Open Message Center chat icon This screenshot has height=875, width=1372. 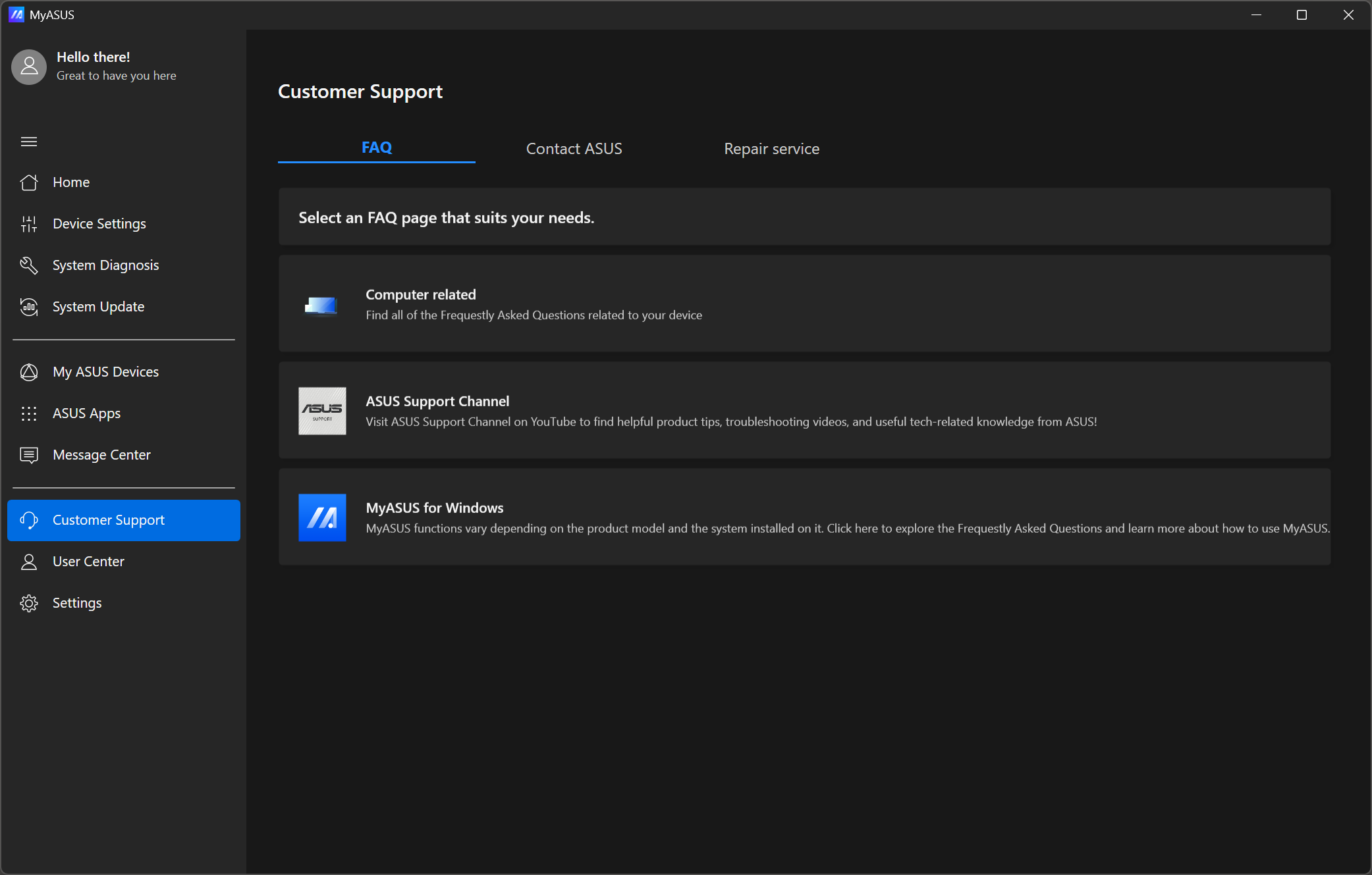pos(28,455)
